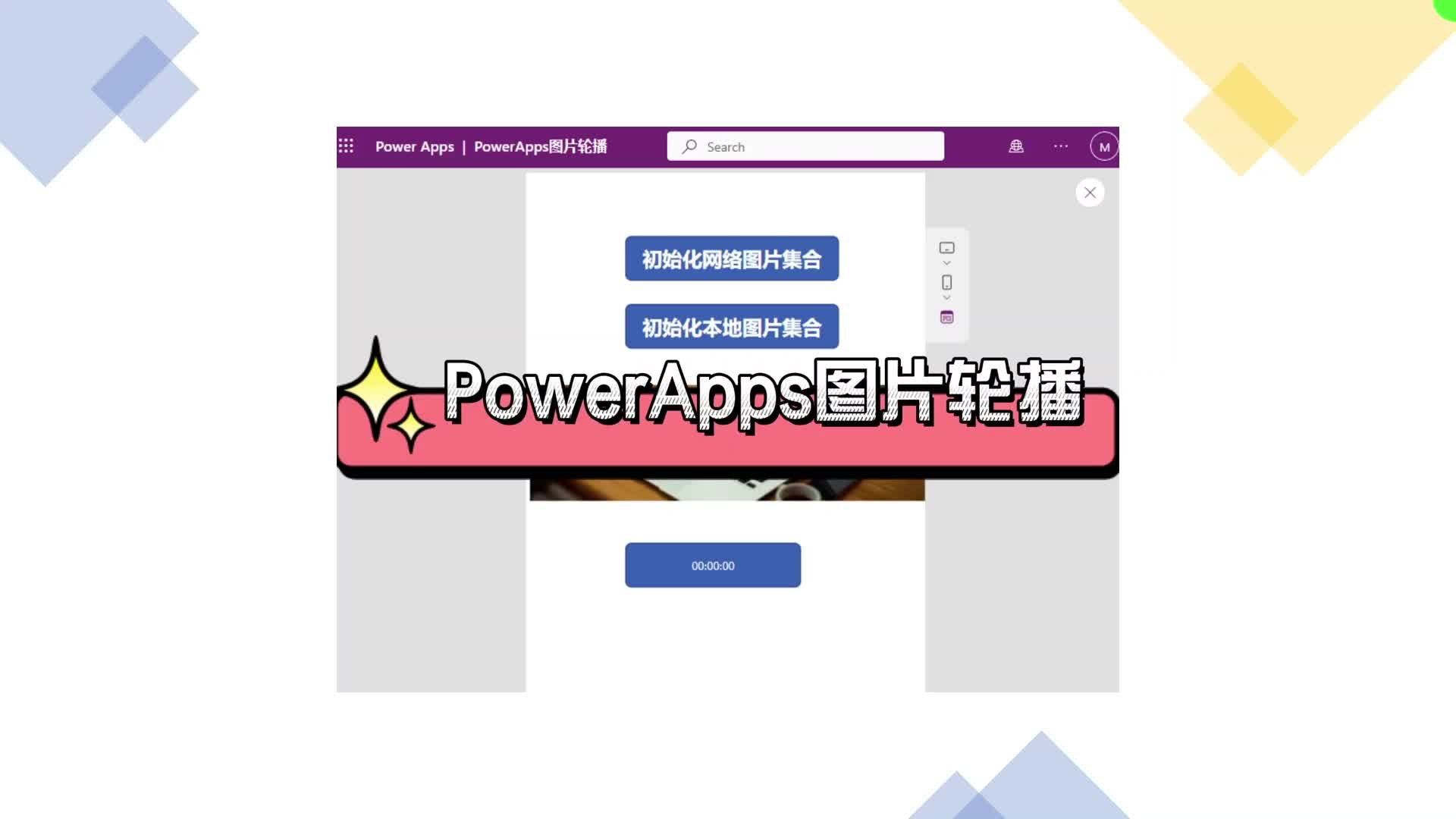Image resolution: width=1456 pixels, height=819 pixels.
Task: Select the device/mobile preview icon
Action: coord(946,282)
